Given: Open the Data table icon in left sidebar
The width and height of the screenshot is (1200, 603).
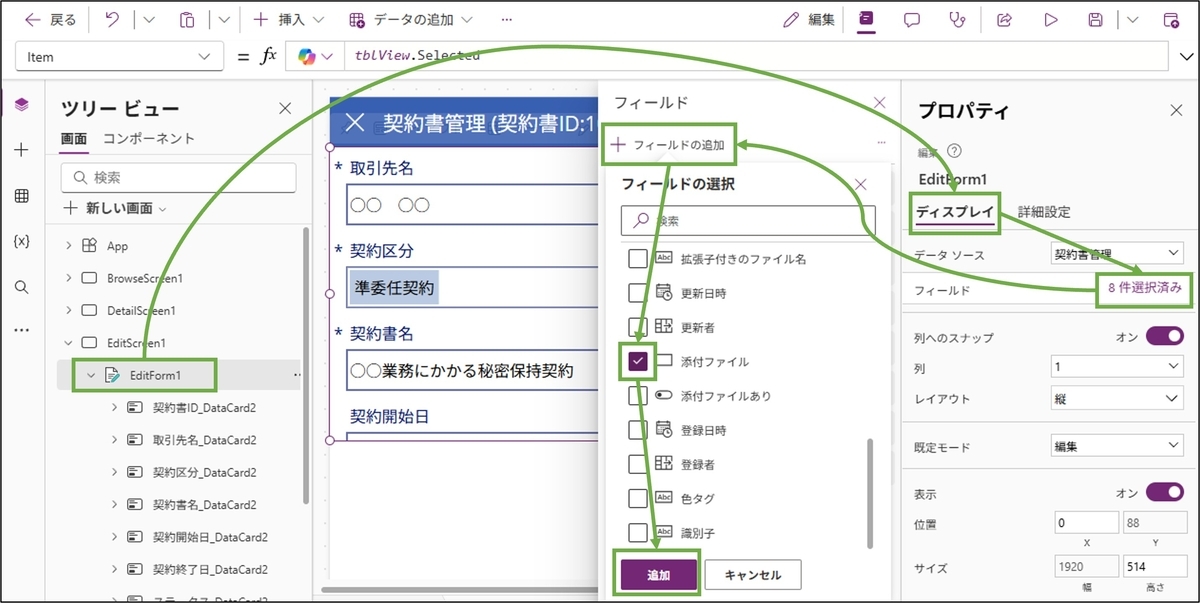Looking at the screenshot, I should [x=22, y=196].
